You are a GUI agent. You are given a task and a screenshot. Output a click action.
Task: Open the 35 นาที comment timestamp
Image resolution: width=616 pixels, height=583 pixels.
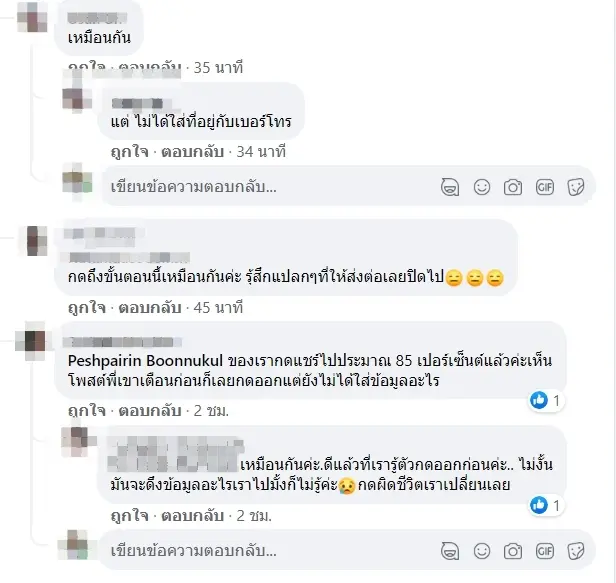tap(218, 68)
